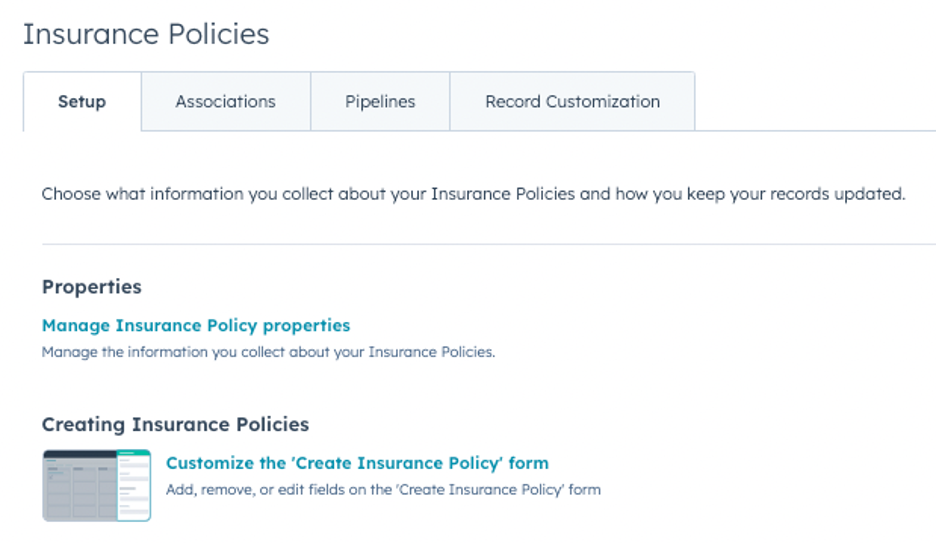Viewport: 936px width, 544px height.
Task: Click the 'Choose what information you collect' description
Action: [473, 194]
